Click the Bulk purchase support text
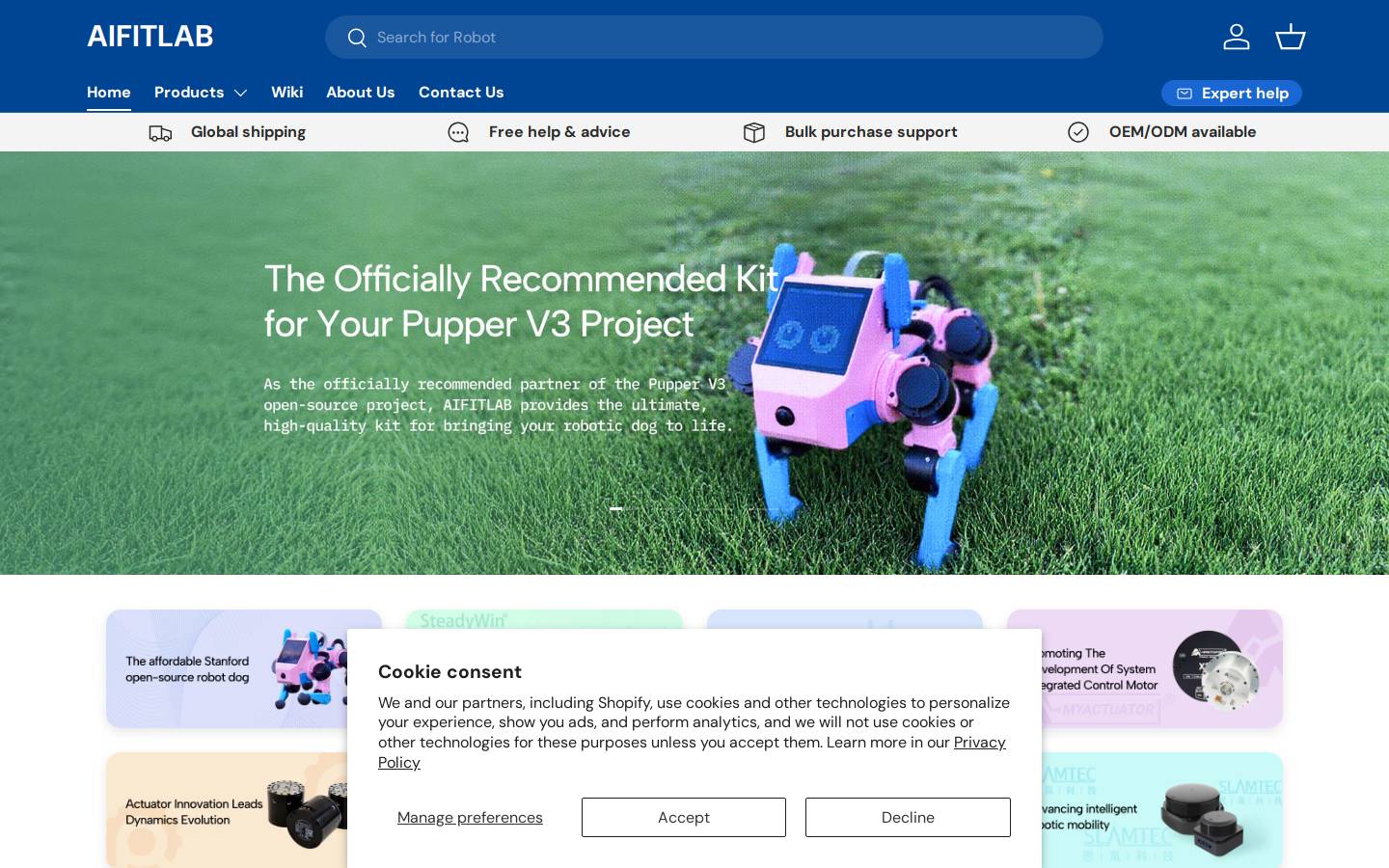1389x868 pixels. pos(871,132)
